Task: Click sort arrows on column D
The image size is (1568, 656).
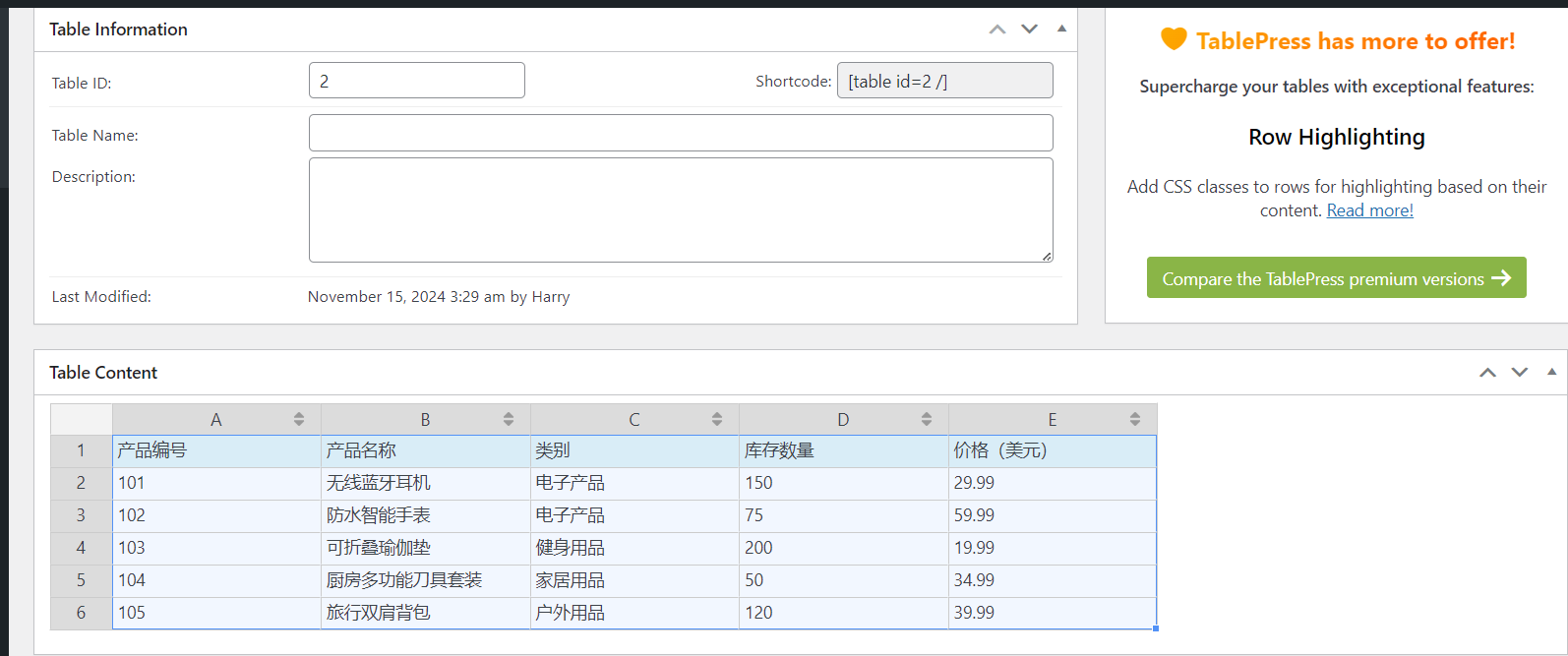Action: 927,419
